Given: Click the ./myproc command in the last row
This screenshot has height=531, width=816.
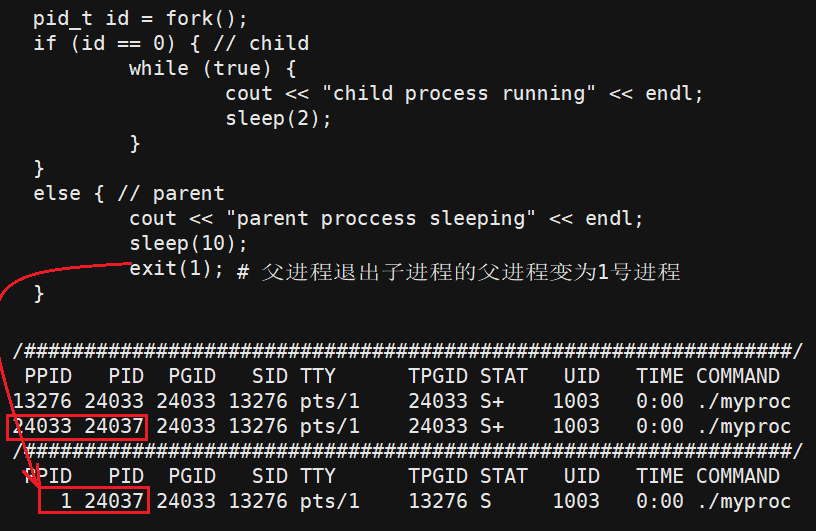Looking at the screenshot, I should click(744, 501).
